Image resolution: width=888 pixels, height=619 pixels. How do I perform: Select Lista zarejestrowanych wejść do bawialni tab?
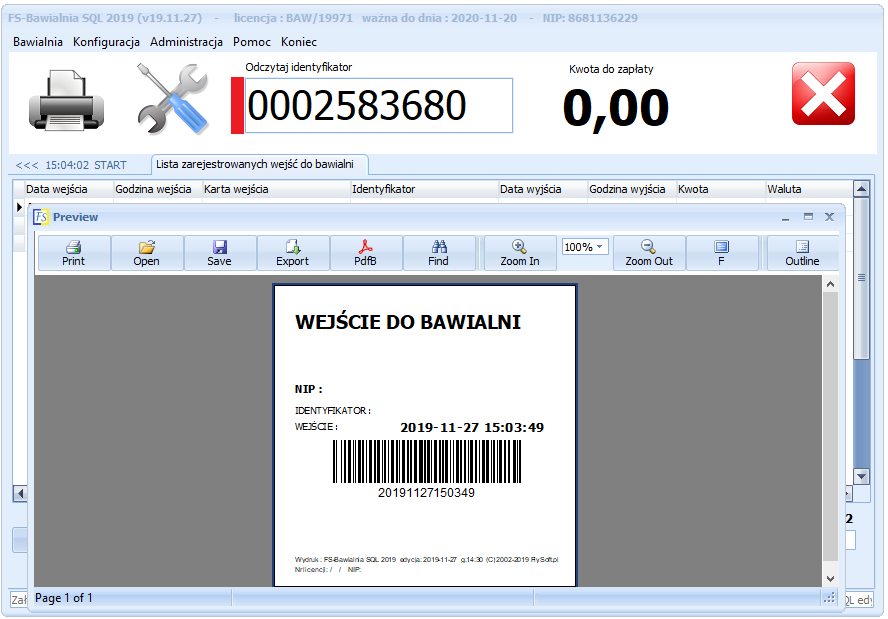tap(260, 164)
